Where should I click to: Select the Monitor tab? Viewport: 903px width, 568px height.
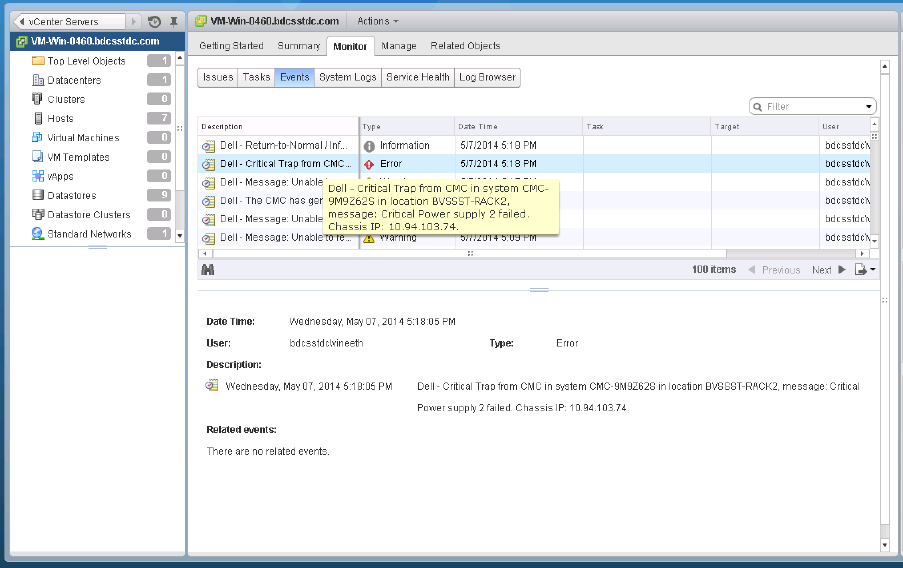[x=350, y=47]
